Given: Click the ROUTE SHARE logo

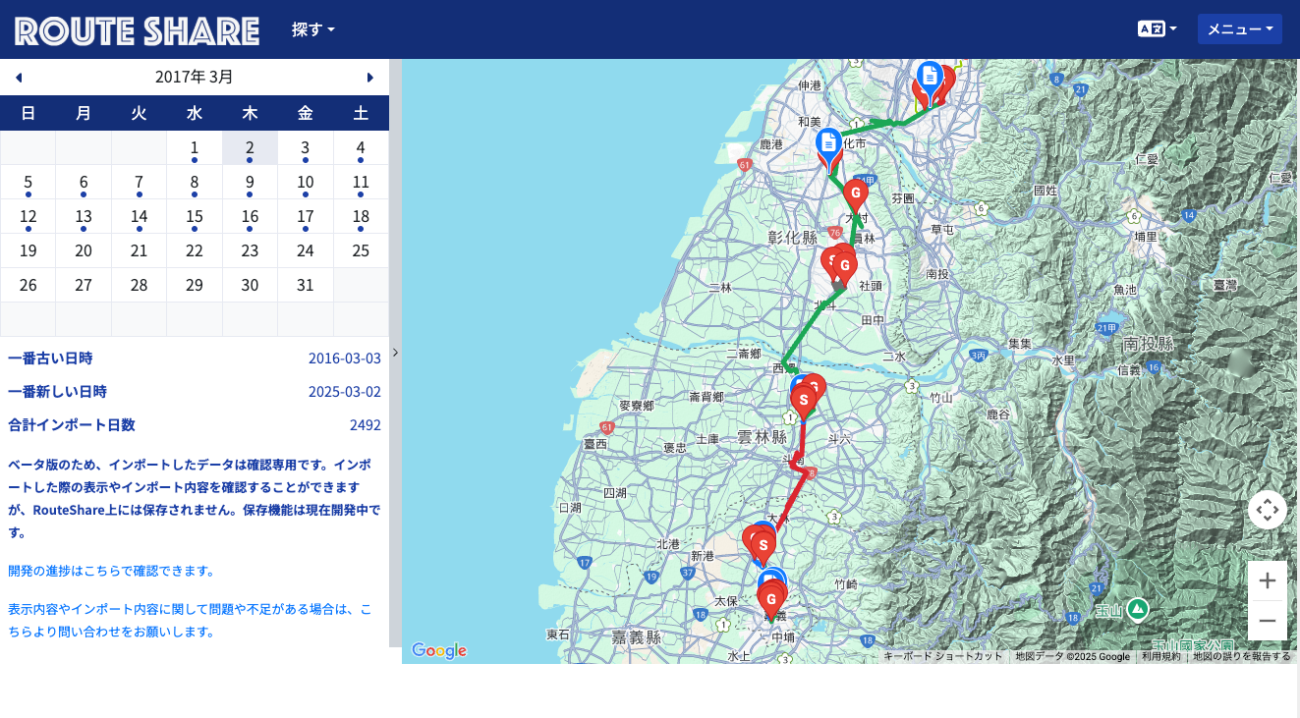Looking at the screenshot, I should pos(137,30).
